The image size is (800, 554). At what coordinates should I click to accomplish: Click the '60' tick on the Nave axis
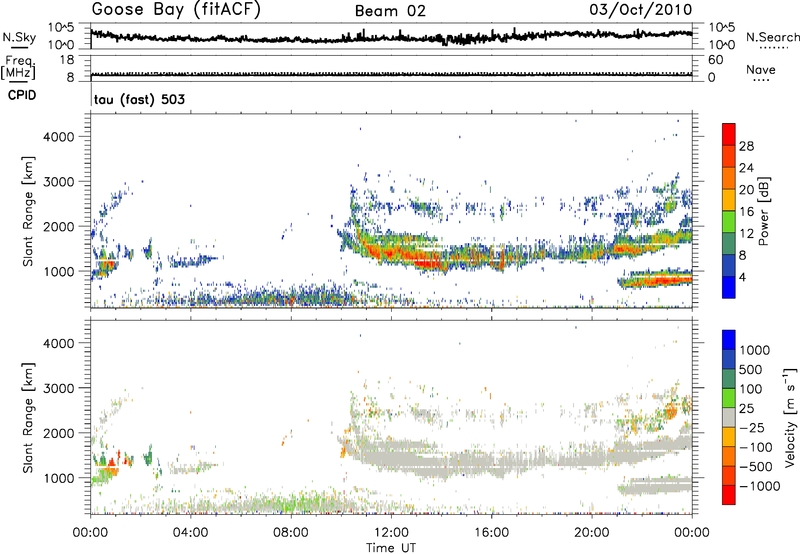[715, 60]
